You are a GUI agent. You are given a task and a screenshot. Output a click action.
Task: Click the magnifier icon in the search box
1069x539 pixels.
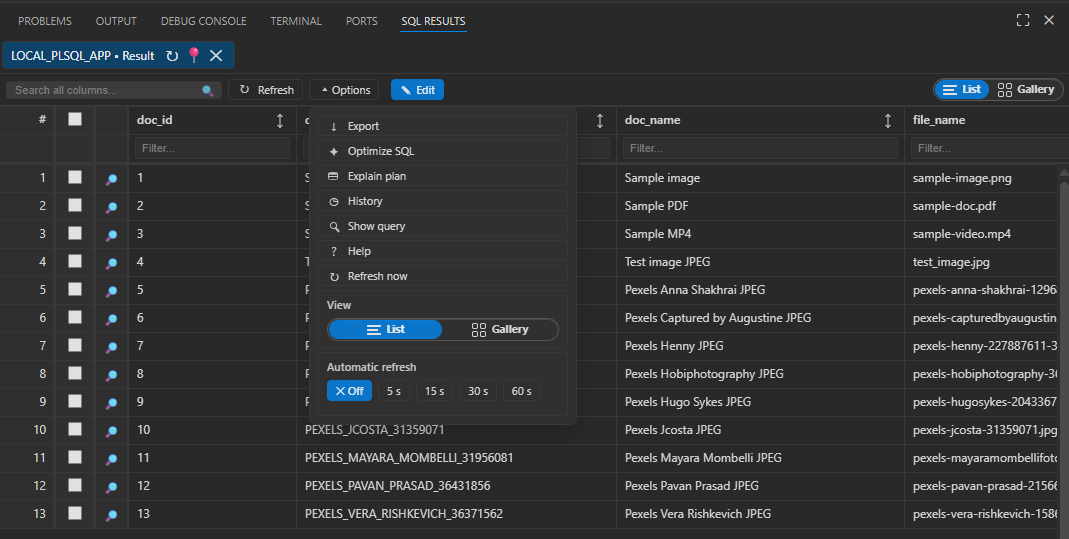tap(207, 91)
